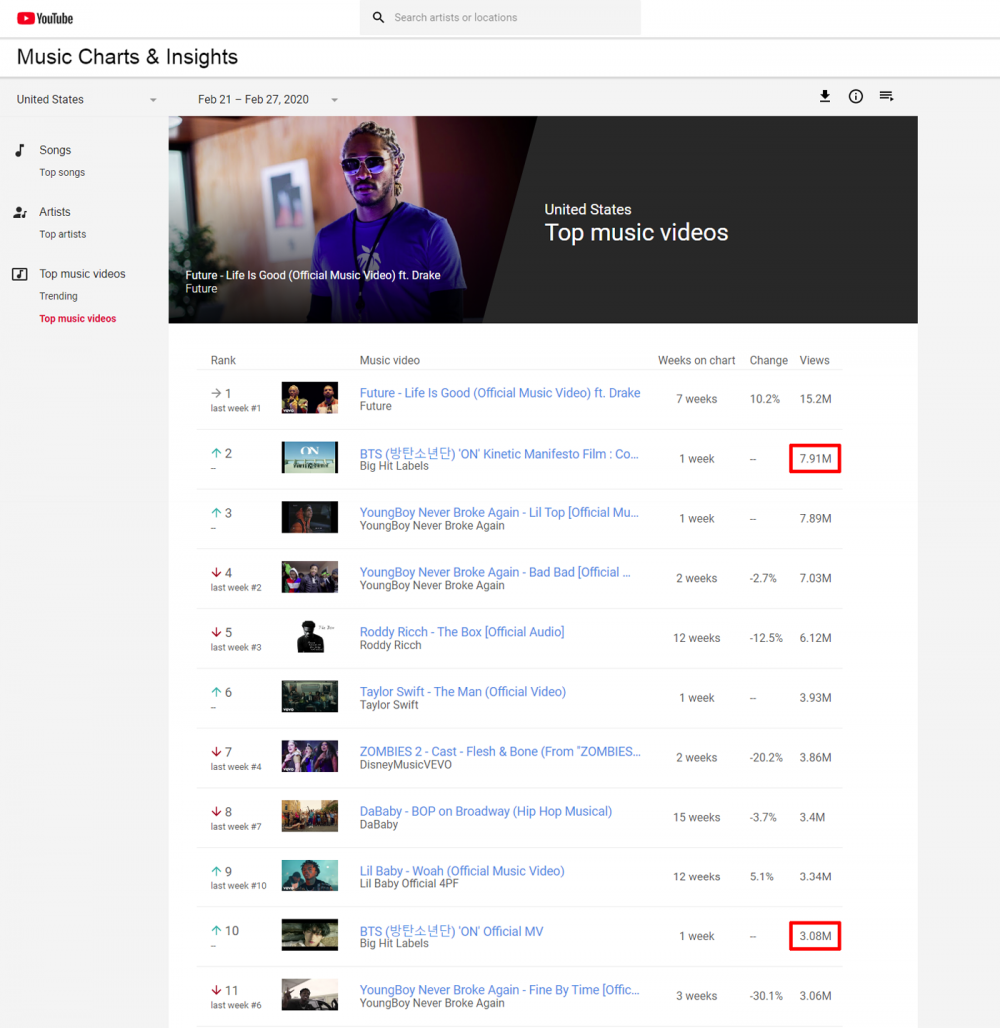
Task: Click thumbnail of Future Life Is Good row
Action: point(310,398)
